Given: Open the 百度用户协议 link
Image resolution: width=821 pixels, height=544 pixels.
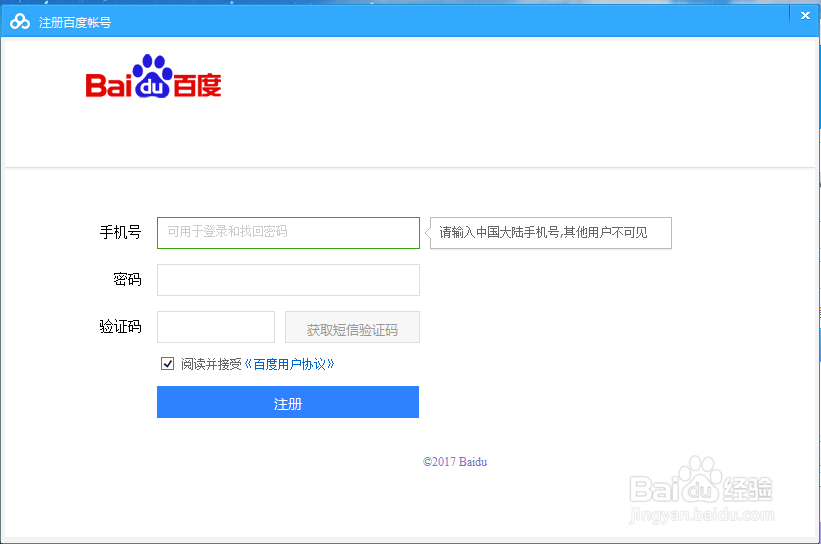Looking at the screenshot, I should coord(290,364).
